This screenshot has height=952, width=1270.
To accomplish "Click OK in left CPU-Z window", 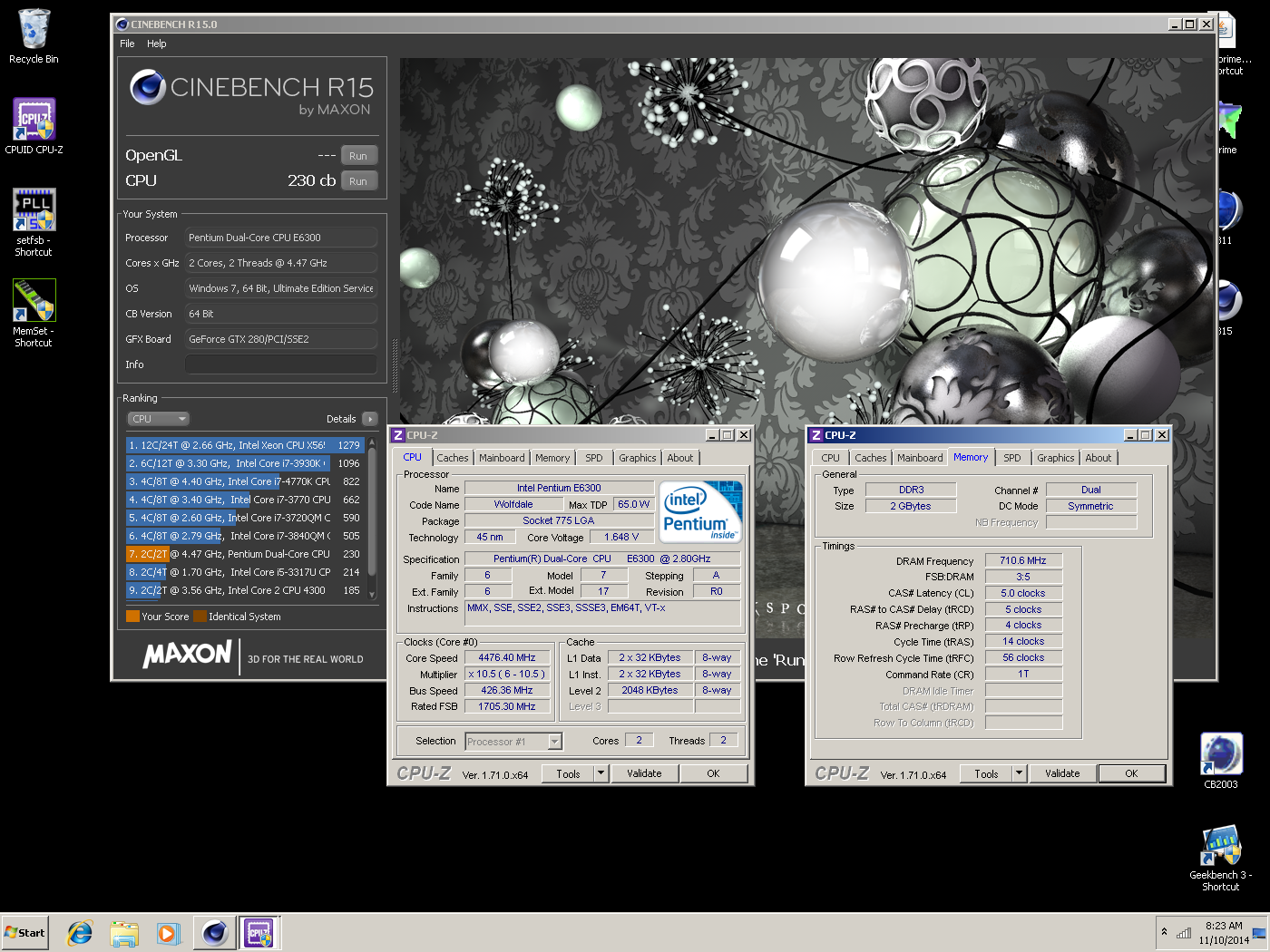I will (713, 773).
